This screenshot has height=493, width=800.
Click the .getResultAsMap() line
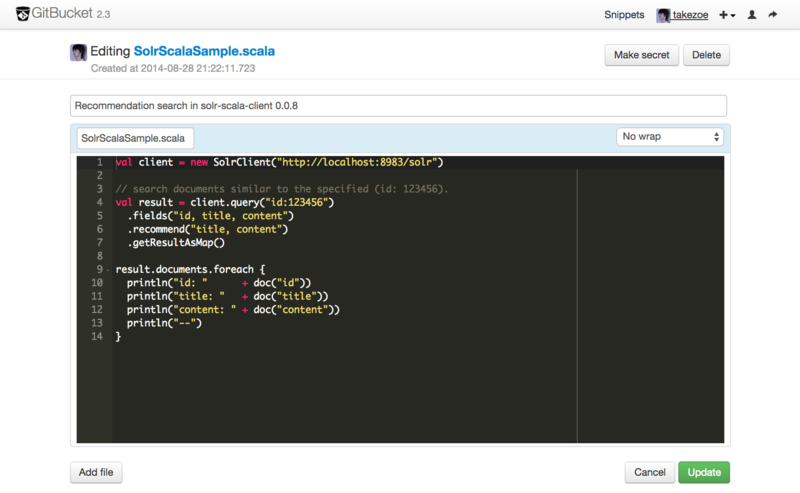pyautogui.click(x=176, y=242)
